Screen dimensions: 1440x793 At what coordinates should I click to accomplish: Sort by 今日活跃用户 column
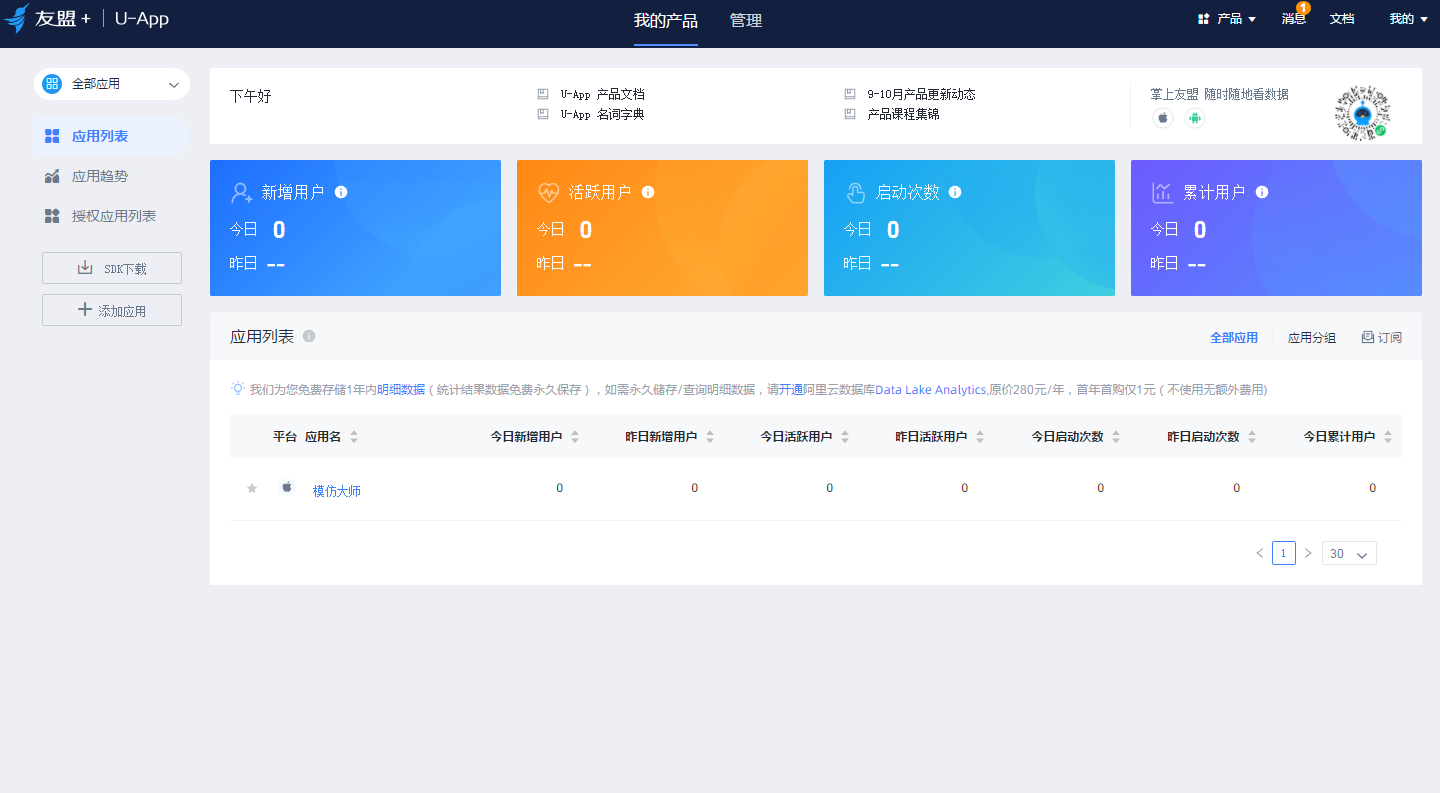(844, 437)
